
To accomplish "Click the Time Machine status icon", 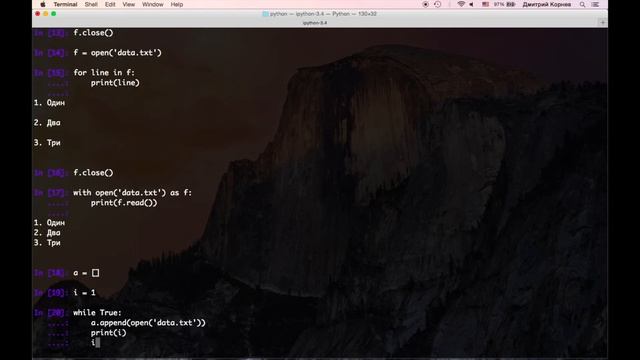I will pyautogui.click(x=438, y=4).
